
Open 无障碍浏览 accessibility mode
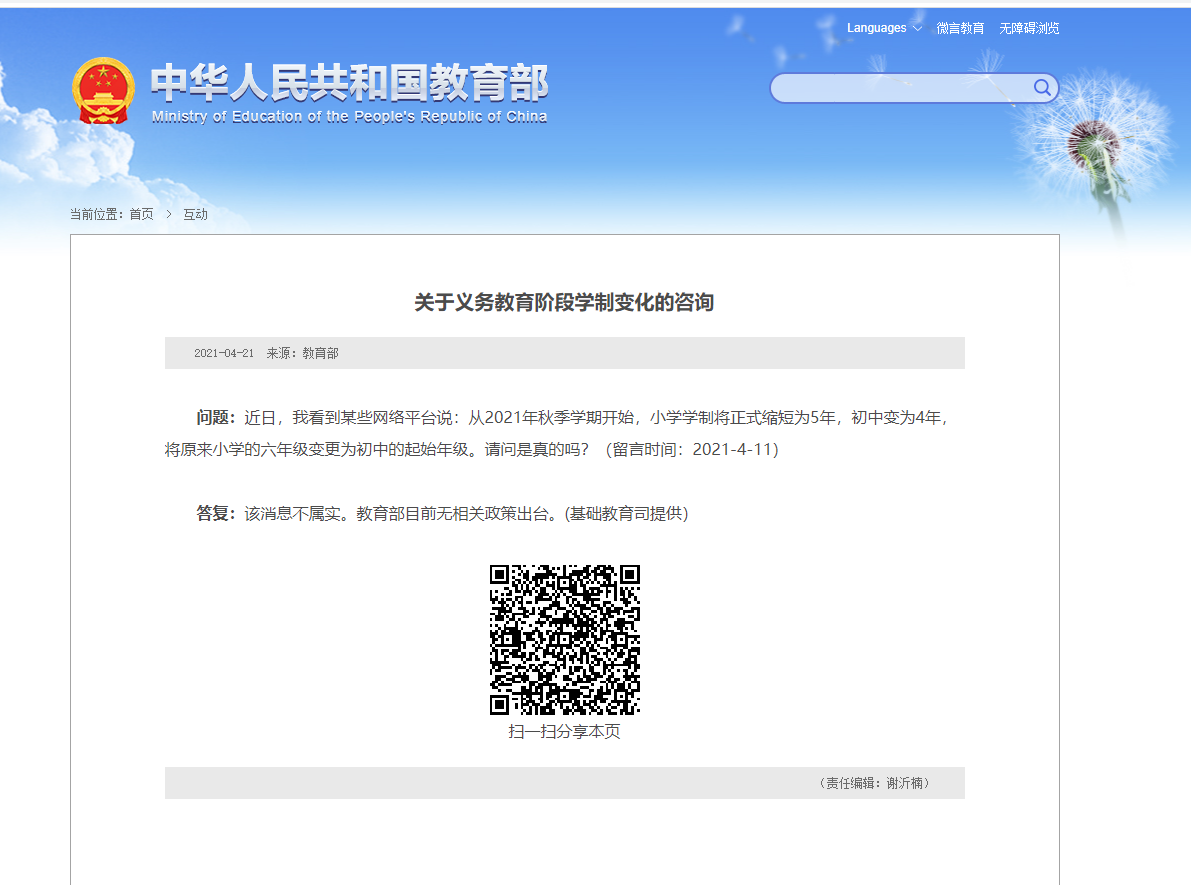pyautogui.click(x=1029, y=28)
